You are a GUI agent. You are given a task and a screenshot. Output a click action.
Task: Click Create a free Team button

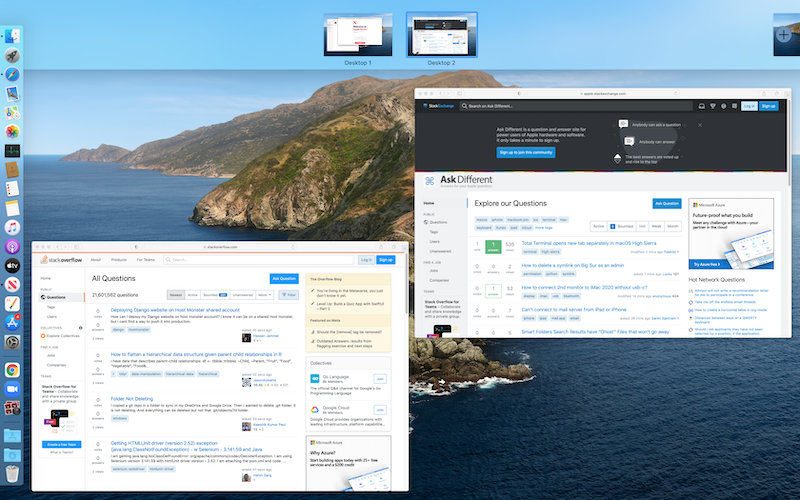tap(61, 444)
